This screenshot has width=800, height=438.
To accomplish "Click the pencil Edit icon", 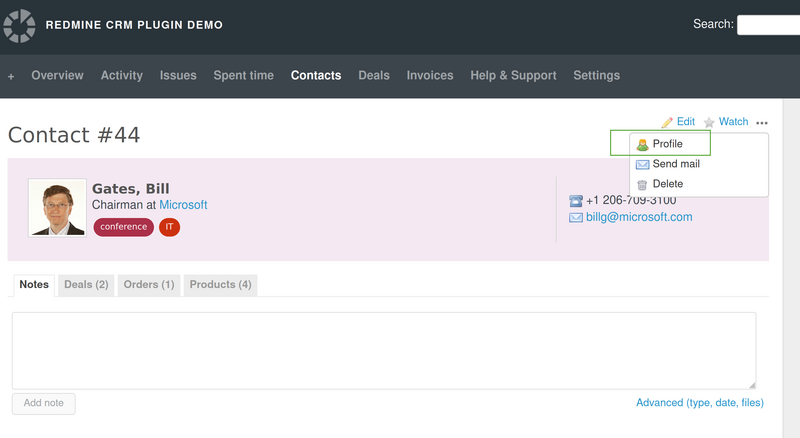I will click(667, 122).
